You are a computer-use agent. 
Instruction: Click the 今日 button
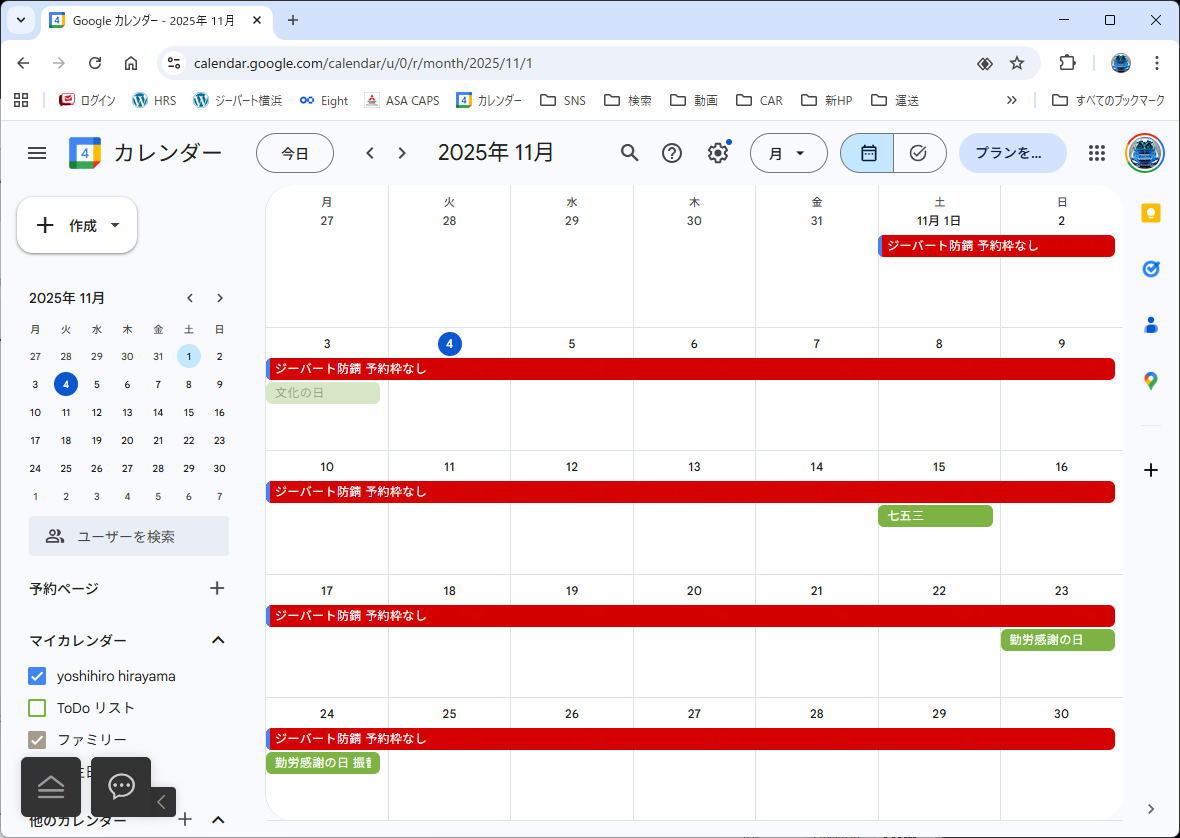point(295,153)
